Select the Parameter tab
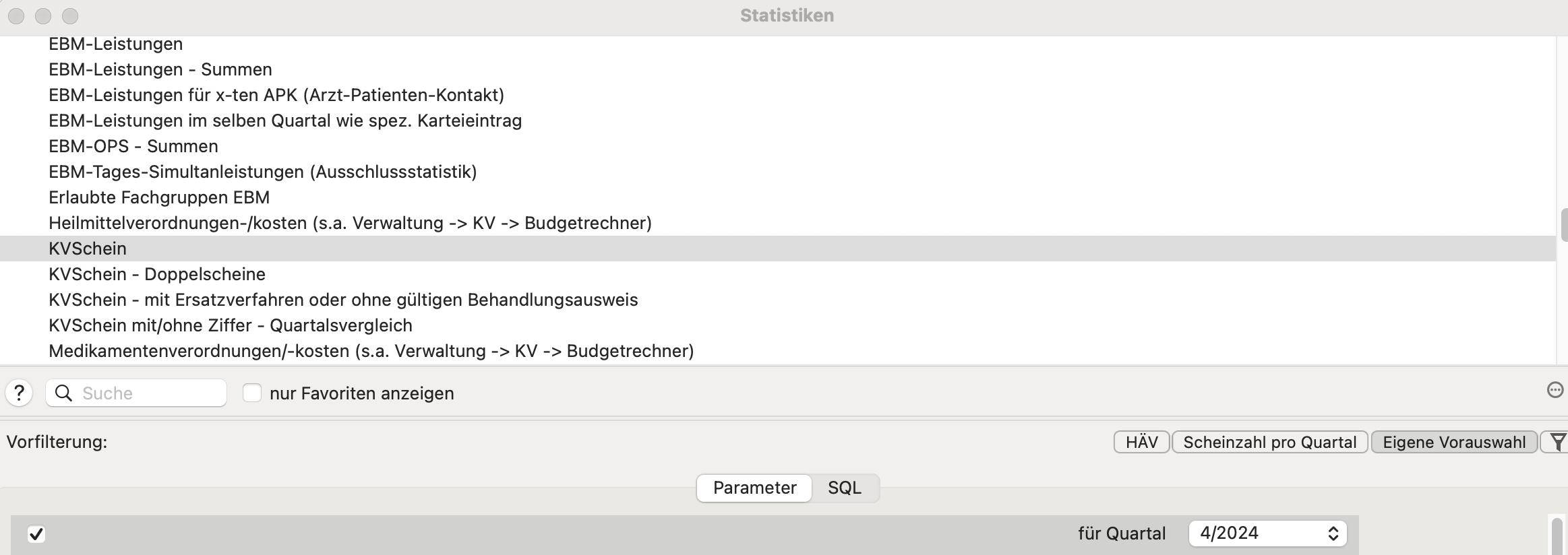The image size is (1568, 555). tap(754, 488)
